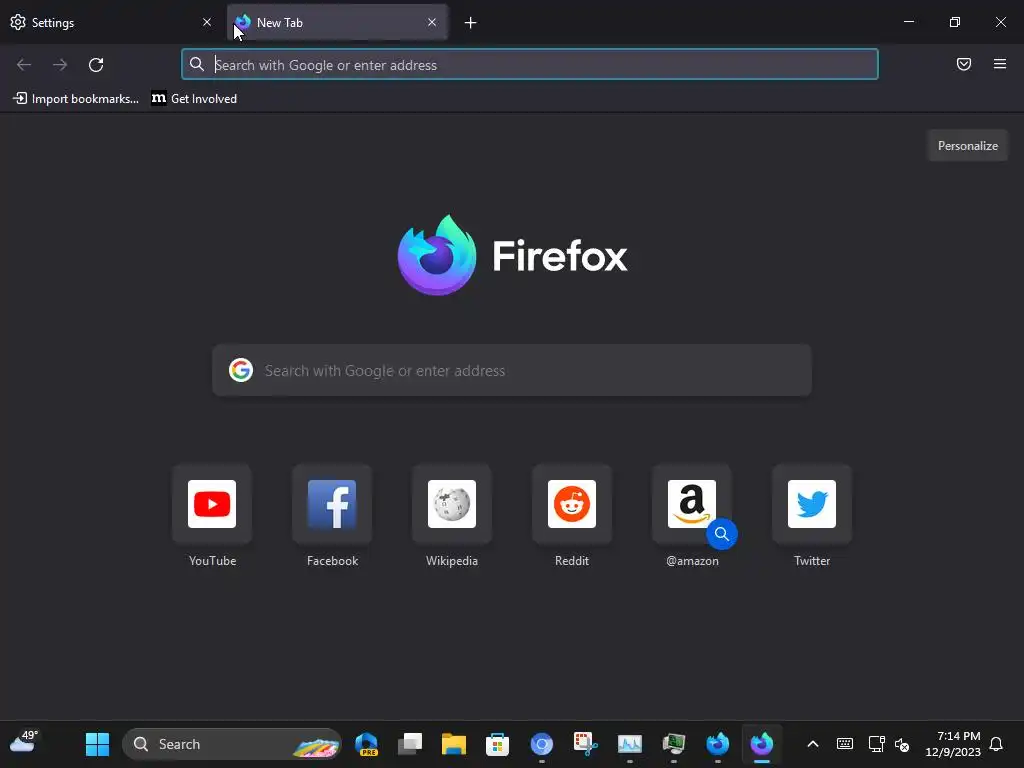Open the network status tray icon
The height and width of the screenshot is (768, 1024).
point(876,744)
